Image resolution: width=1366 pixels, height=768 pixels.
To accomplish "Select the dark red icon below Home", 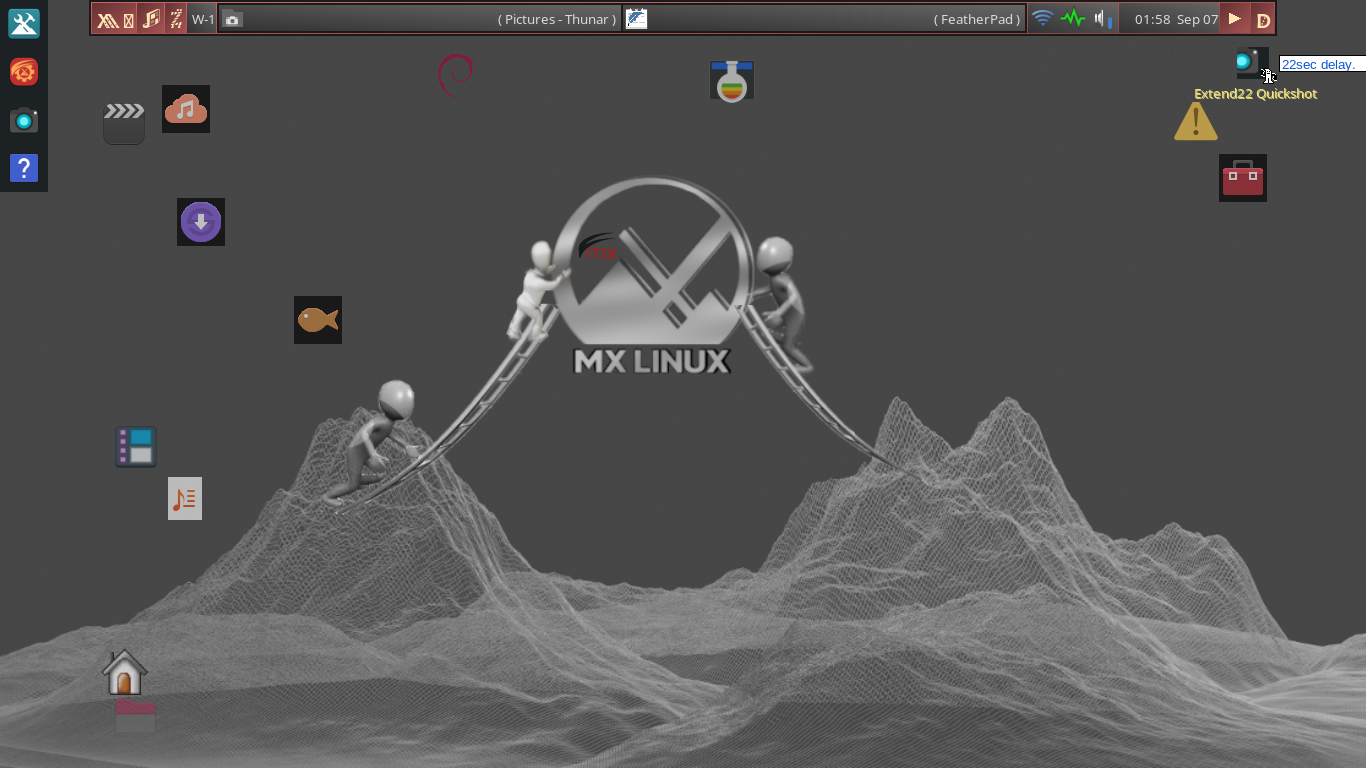I will (135, 715).
